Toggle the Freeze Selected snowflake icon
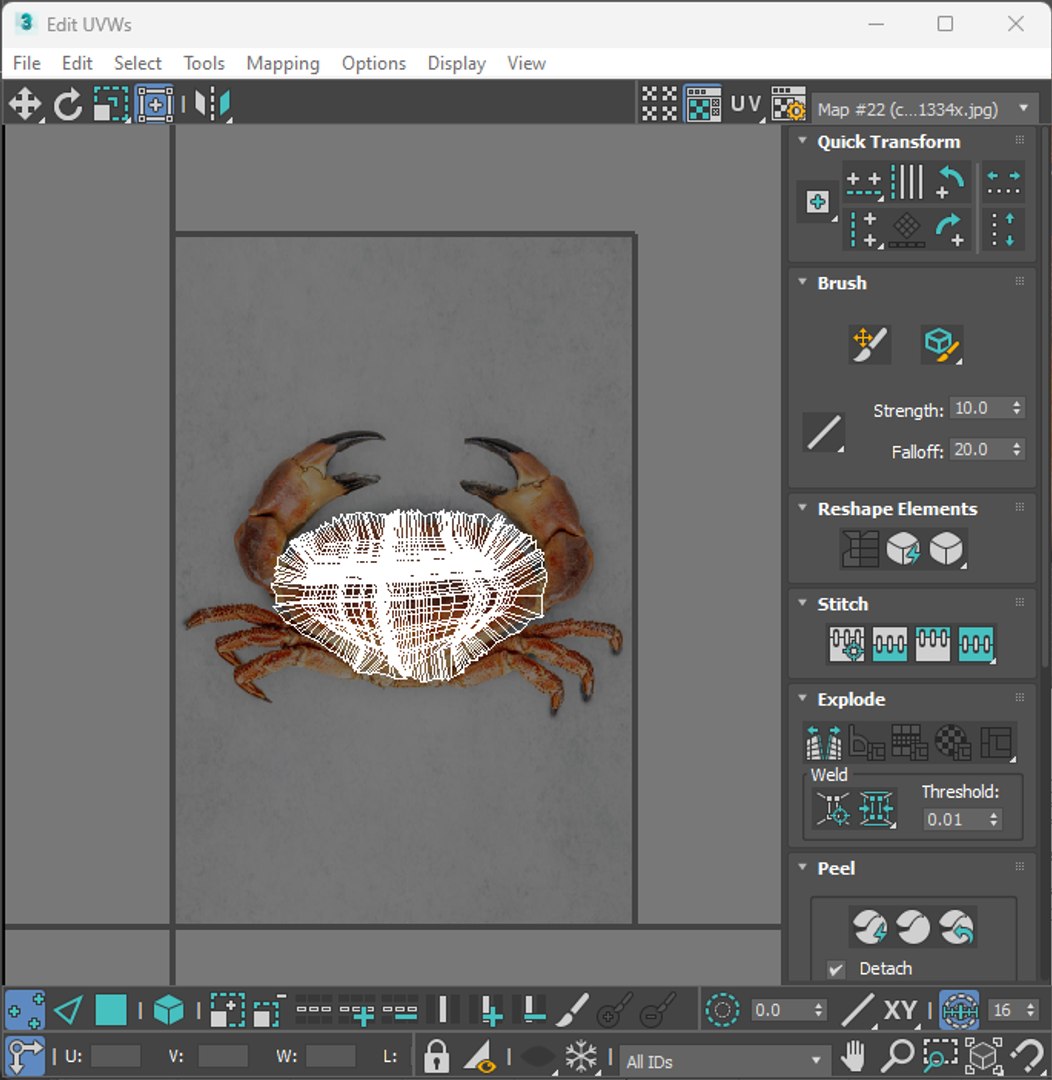 [581, 1056]
